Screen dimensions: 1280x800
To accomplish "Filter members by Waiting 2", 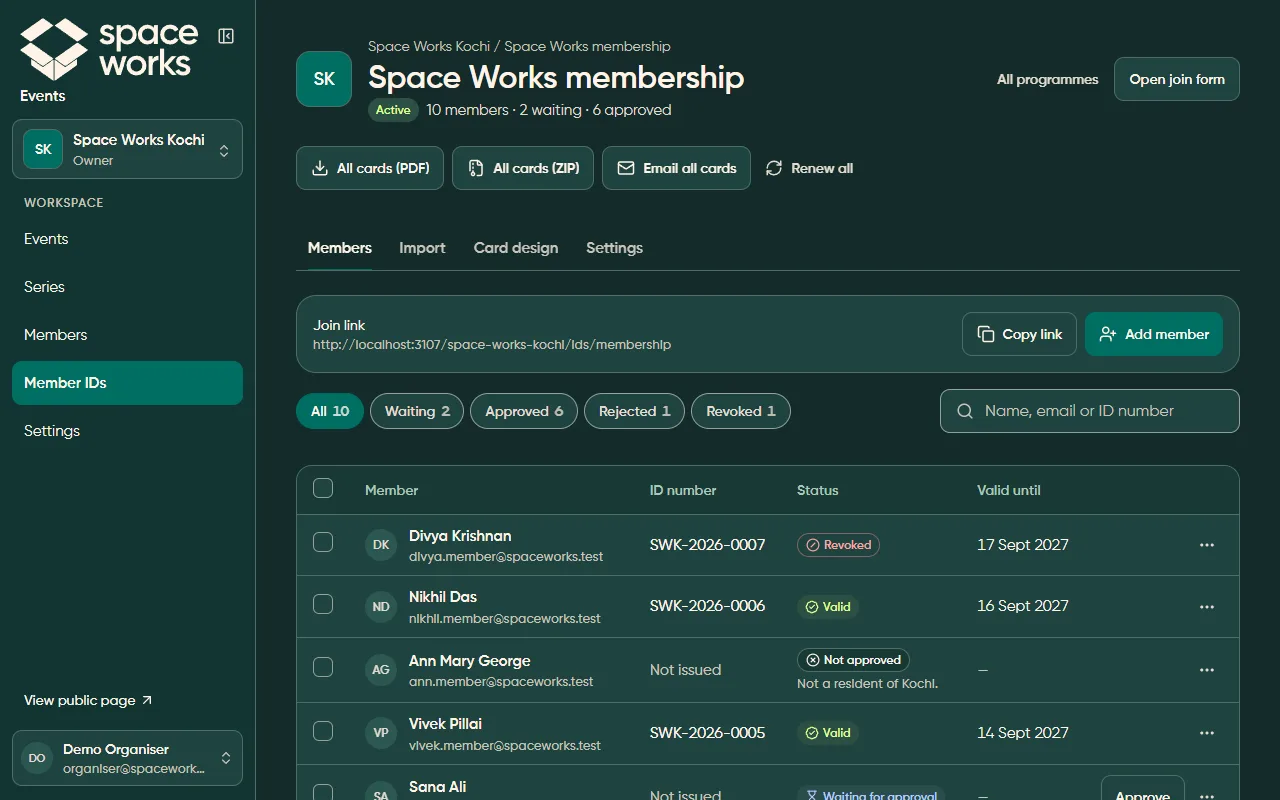I will (417, 411).
